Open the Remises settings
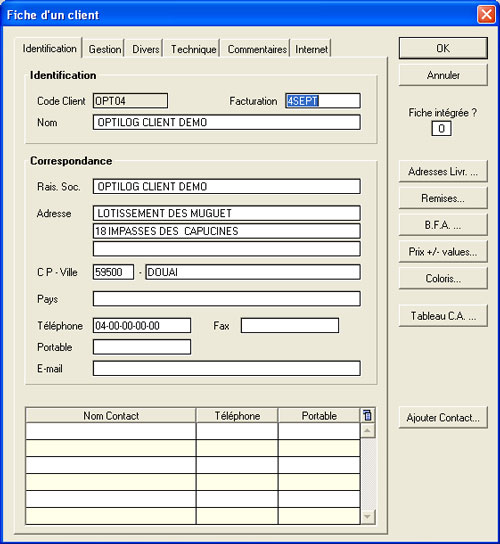 pos(443,198)
